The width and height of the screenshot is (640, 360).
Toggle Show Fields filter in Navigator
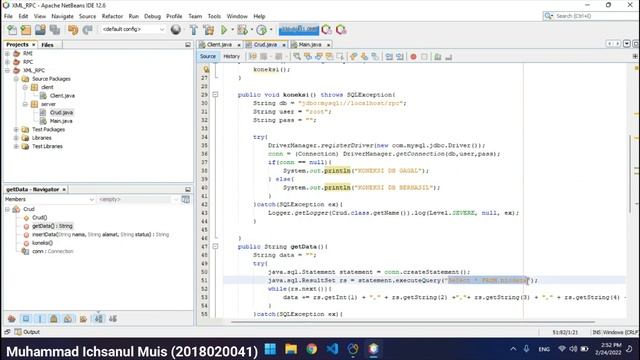(x=26, y=319)
